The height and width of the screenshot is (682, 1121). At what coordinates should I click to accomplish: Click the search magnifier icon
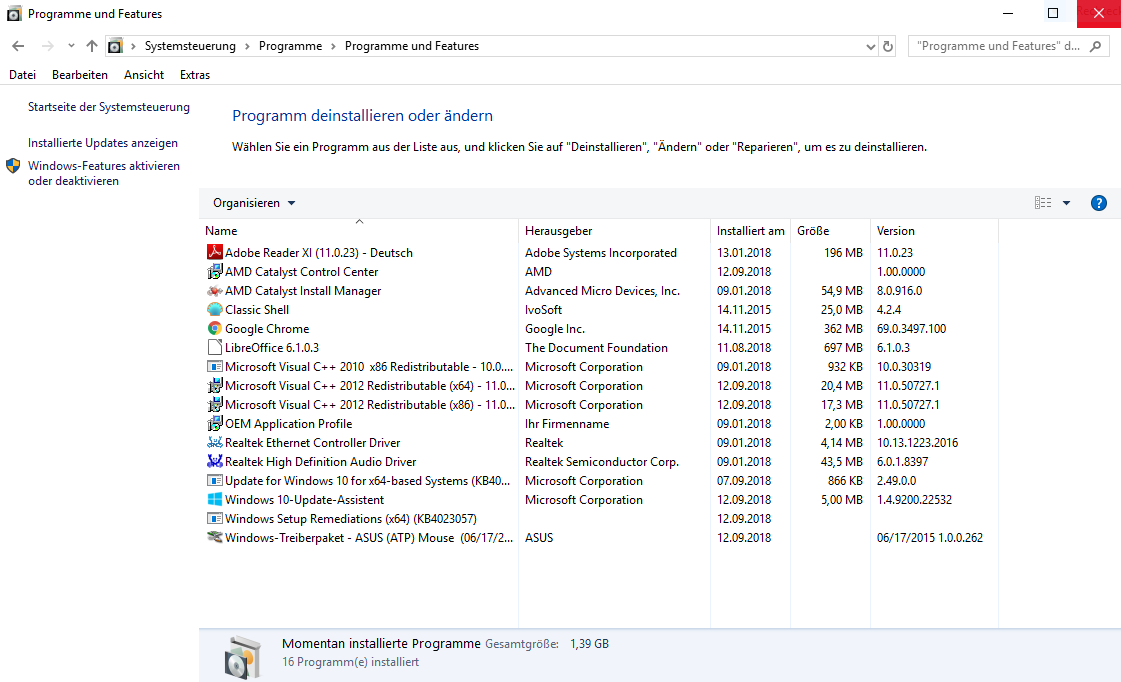[x=1095, y=46]
